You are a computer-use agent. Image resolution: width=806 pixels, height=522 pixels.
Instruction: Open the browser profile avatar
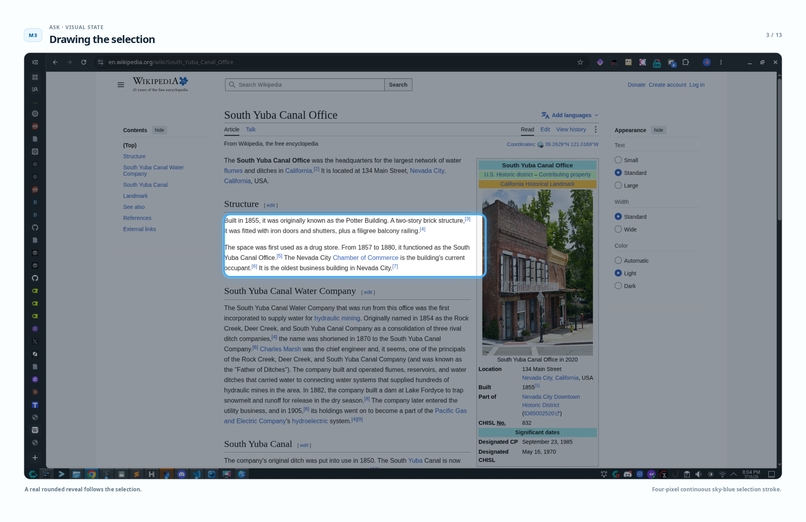[707, 62]
